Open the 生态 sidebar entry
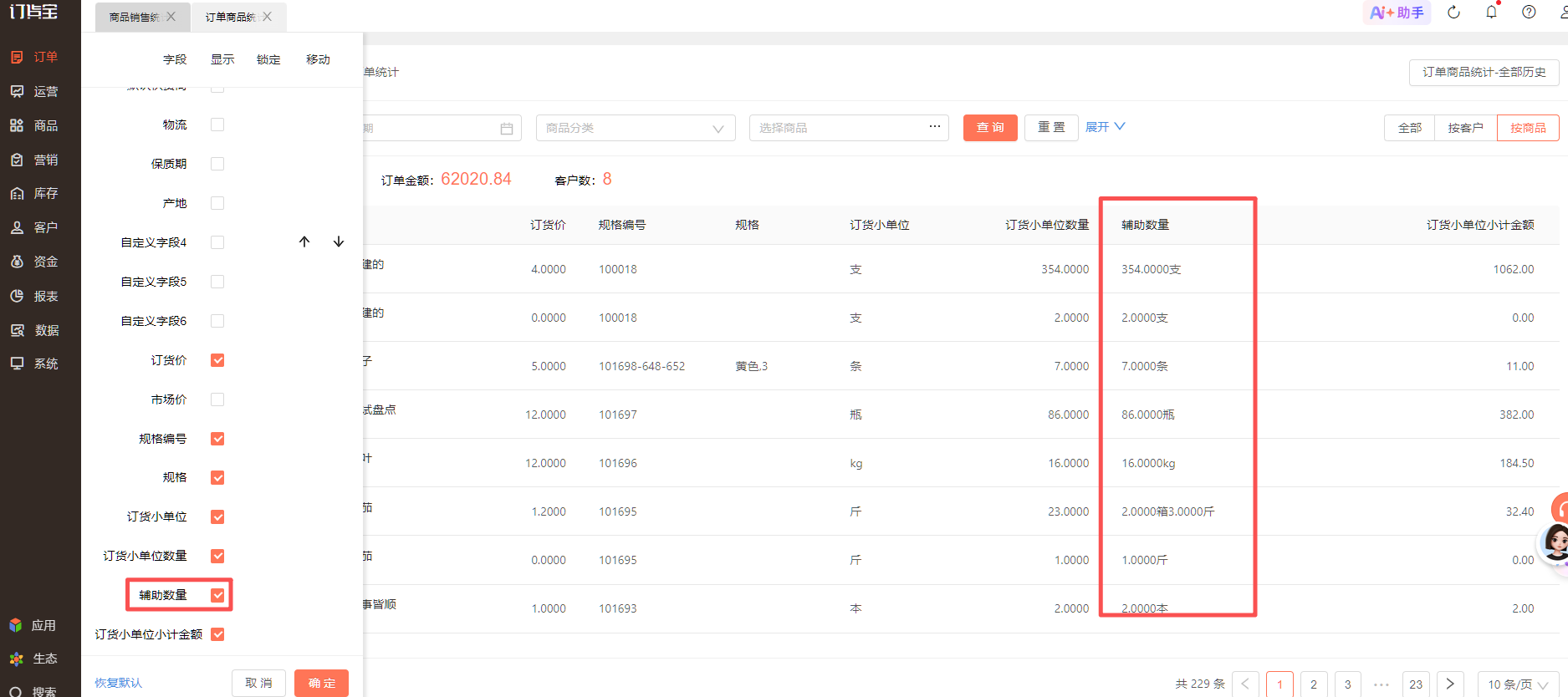Image resolution: width=1568 pixels, height=697 pixels. (x=33, y=659)
